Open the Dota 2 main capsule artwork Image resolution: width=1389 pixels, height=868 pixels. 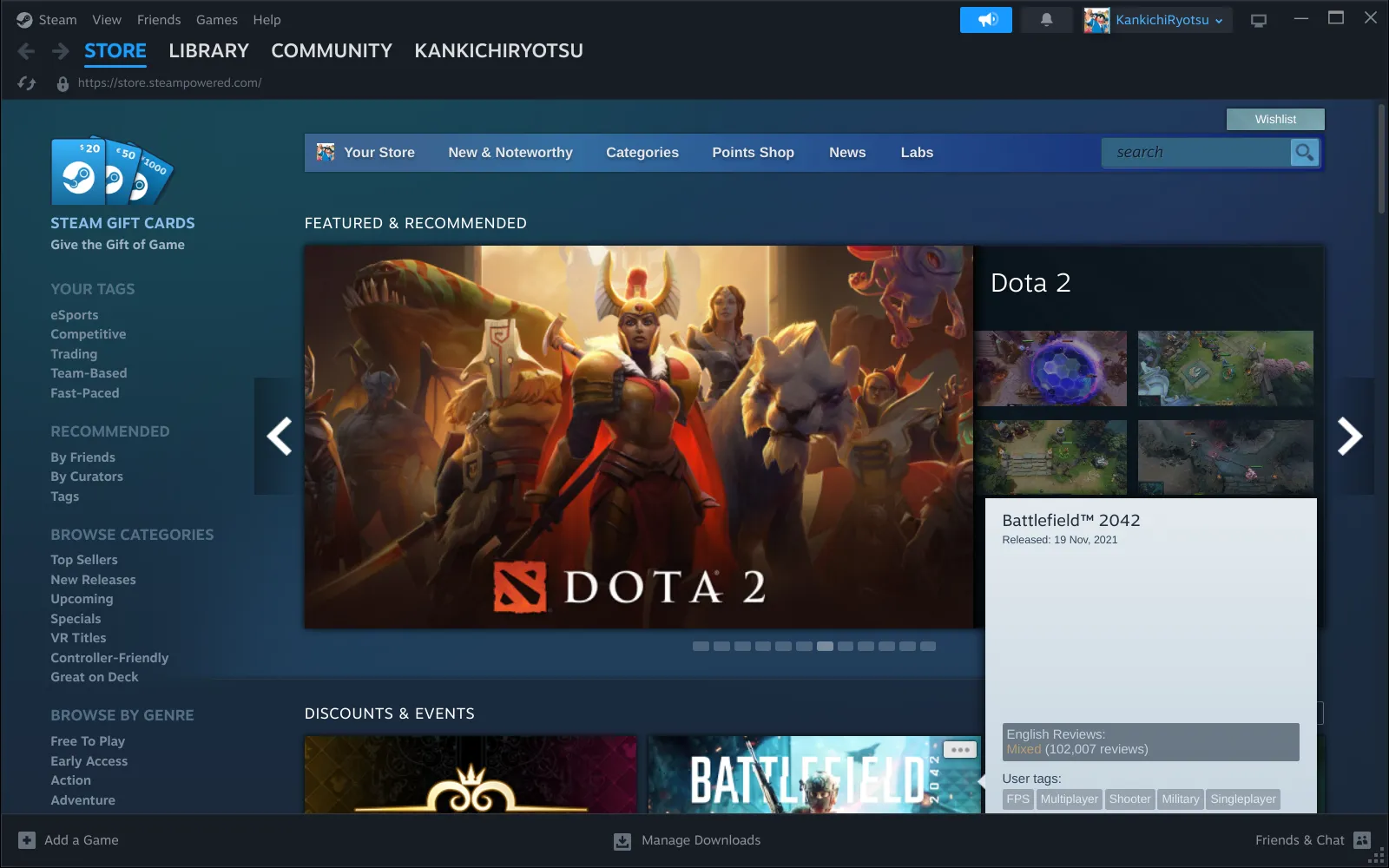point(638,437)
